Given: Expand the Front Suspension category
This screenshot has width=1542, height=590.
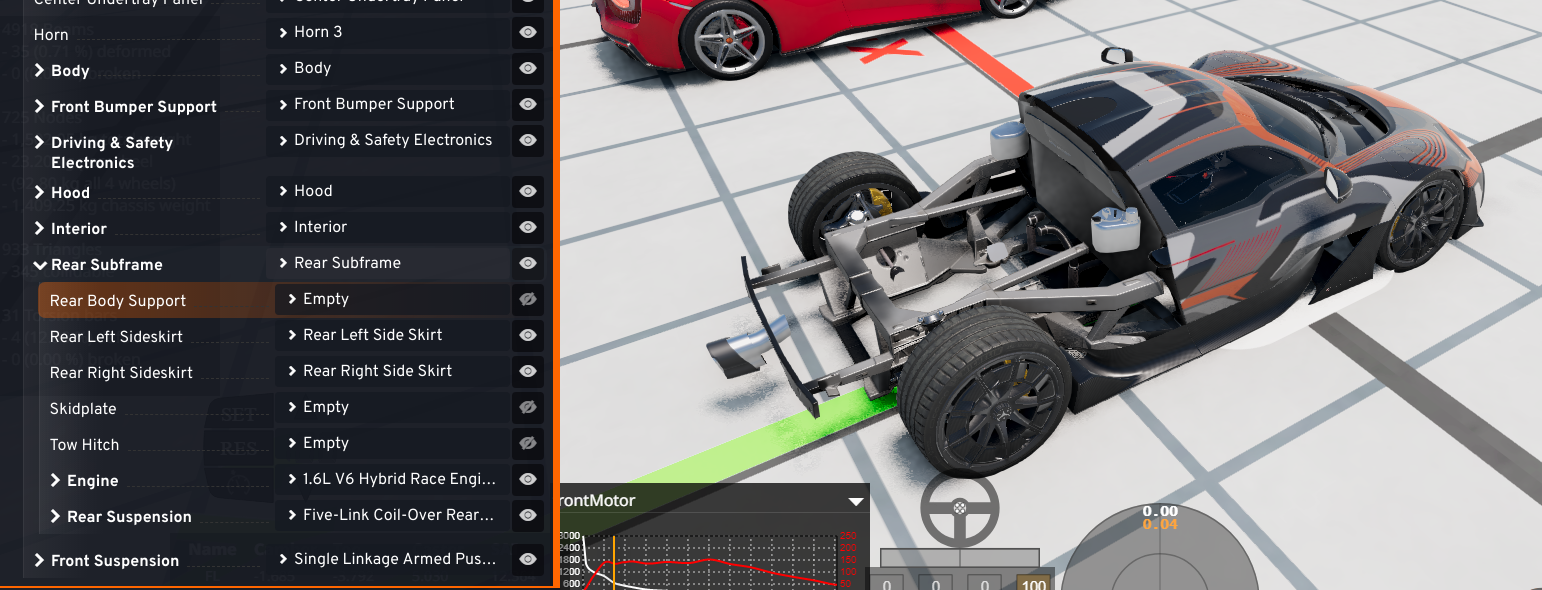Looking at the screenshot, I should tap(40, 561).
